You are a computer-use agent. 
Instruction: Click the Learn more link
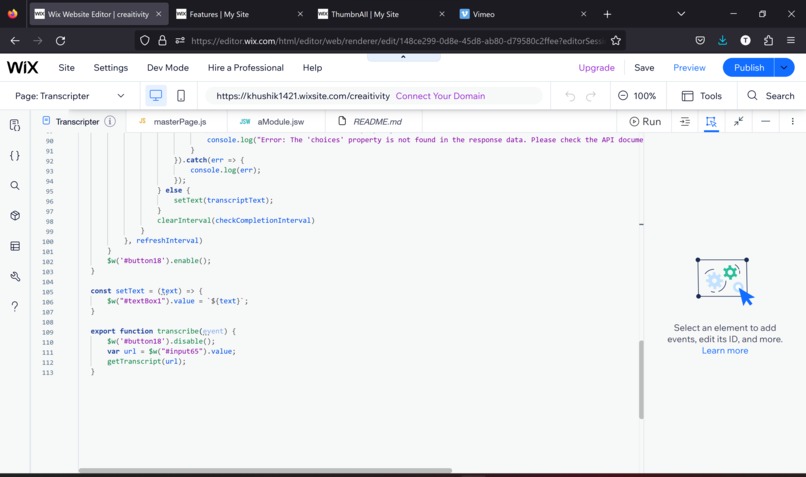(725, 351)
